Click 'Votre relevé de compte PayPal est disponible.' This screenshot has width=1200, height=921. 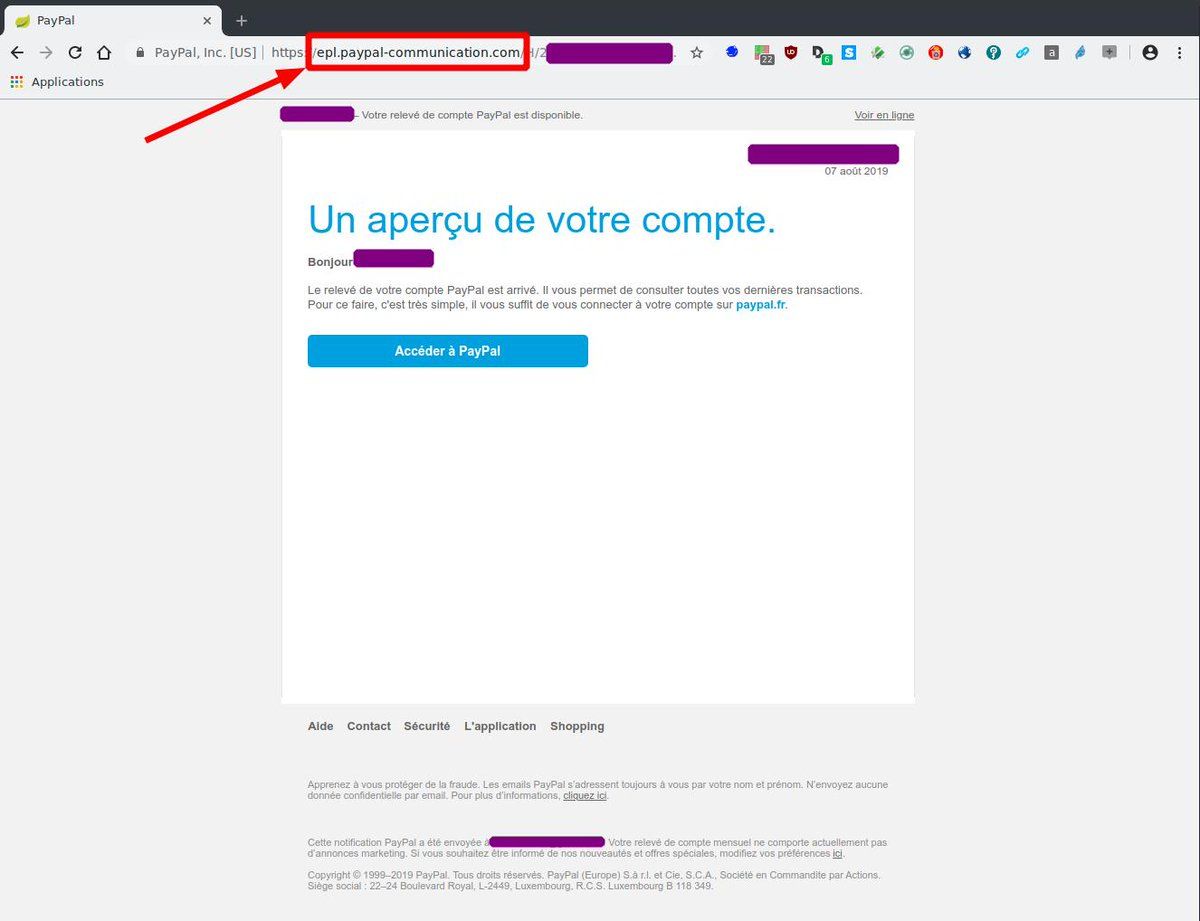point(472,115)
